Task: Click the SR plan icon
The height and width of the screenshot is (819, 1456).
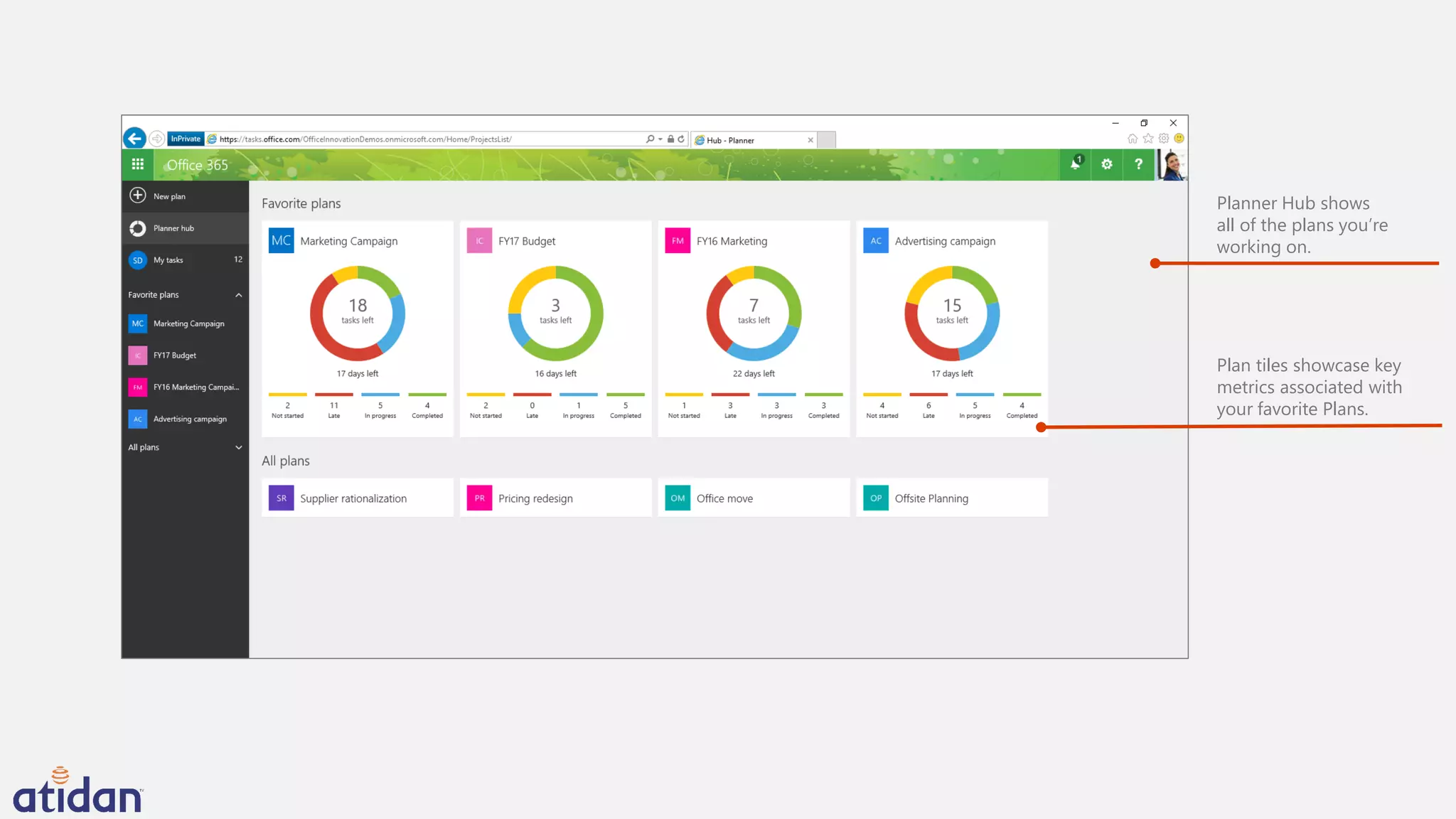Action: pyautogui.click(x=282, y=498)
